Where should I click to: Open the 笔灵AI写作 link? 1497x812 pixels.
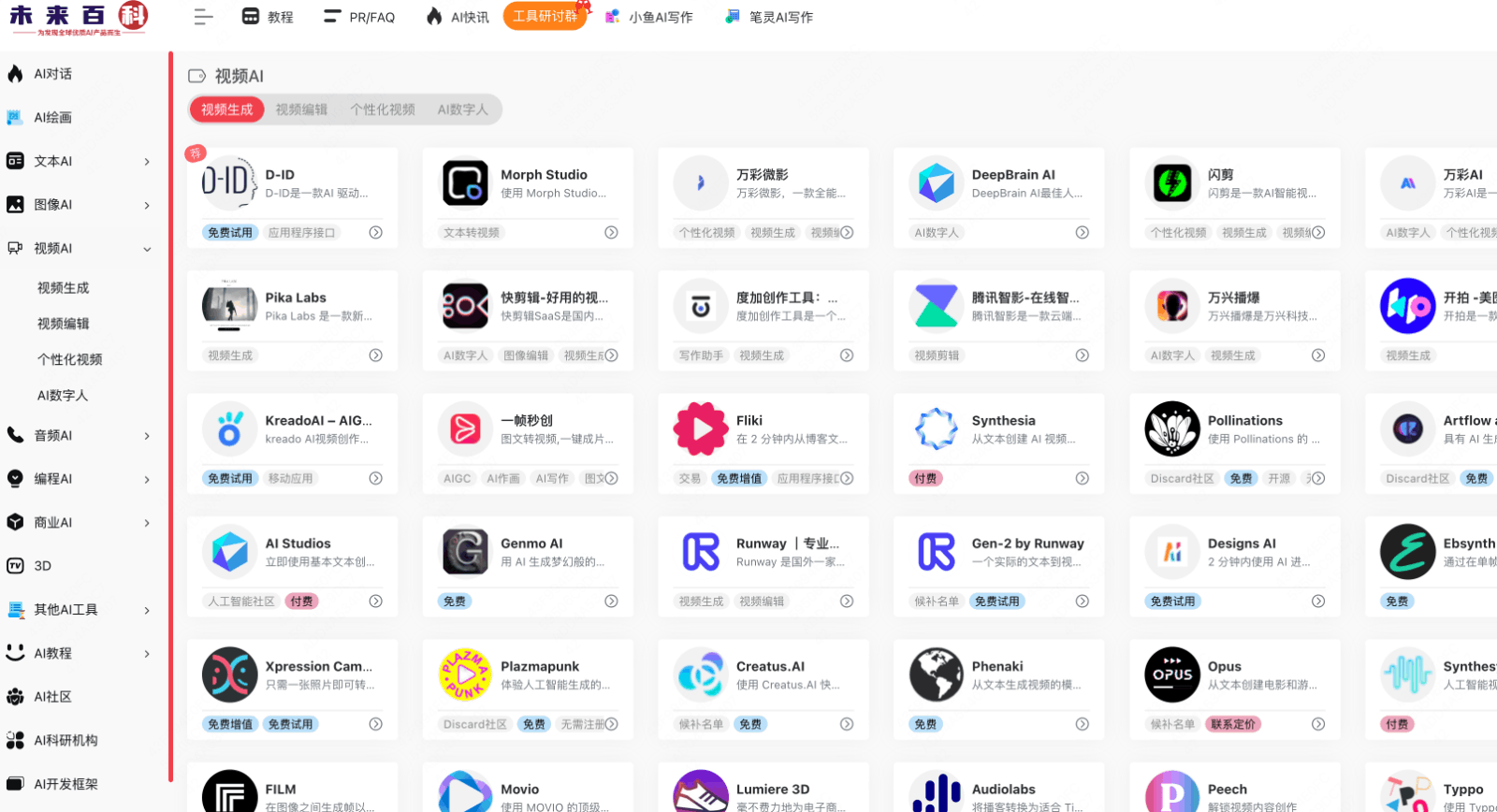click(769, 17)
